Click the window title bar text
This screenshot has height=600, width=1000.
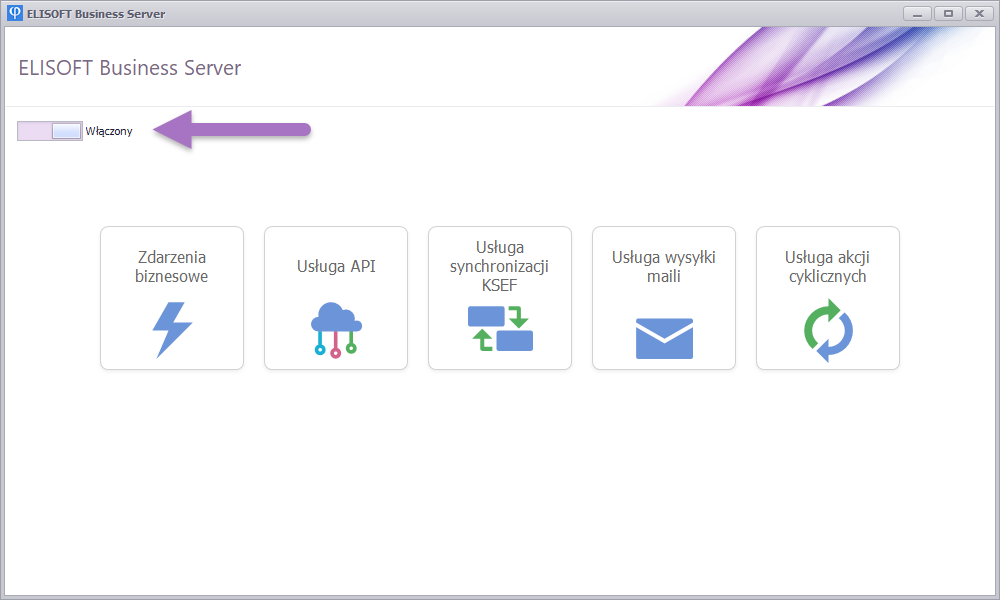[x=96, y=14]
